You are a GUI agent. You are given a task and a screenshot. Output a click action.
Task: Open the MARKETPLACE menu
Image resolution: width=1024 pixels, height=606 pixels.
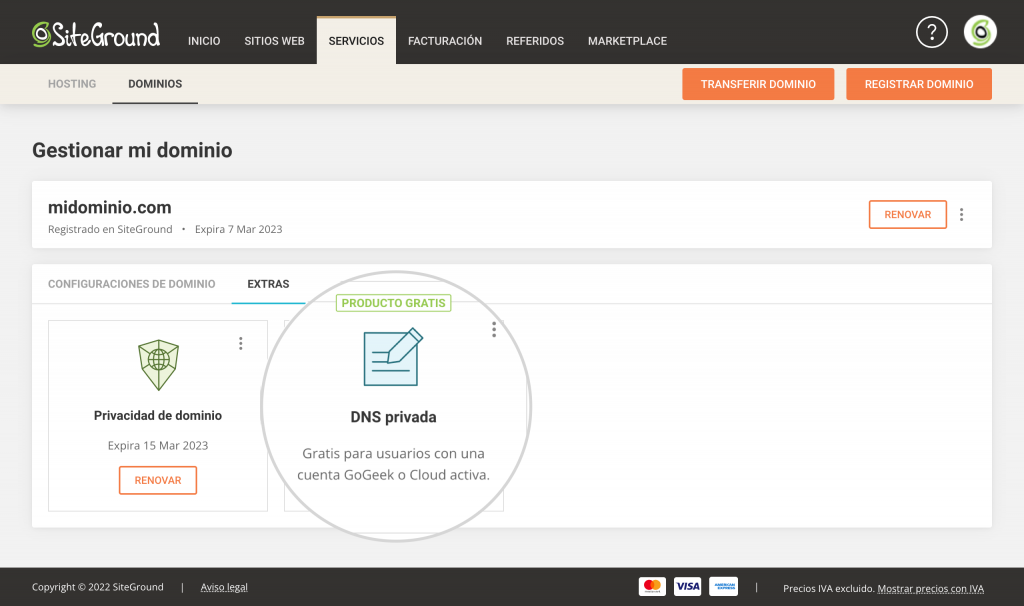627,41
